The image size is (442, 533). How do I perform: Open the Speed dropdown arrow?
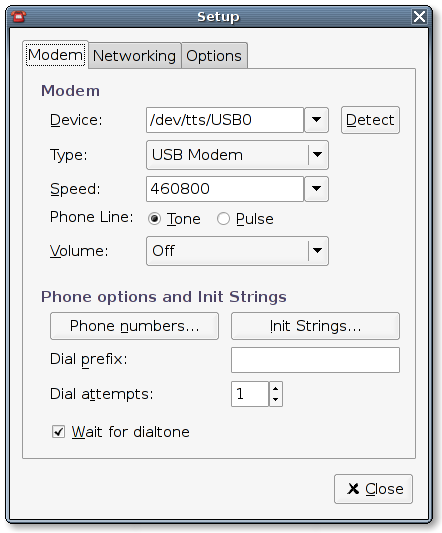point(317,189)
